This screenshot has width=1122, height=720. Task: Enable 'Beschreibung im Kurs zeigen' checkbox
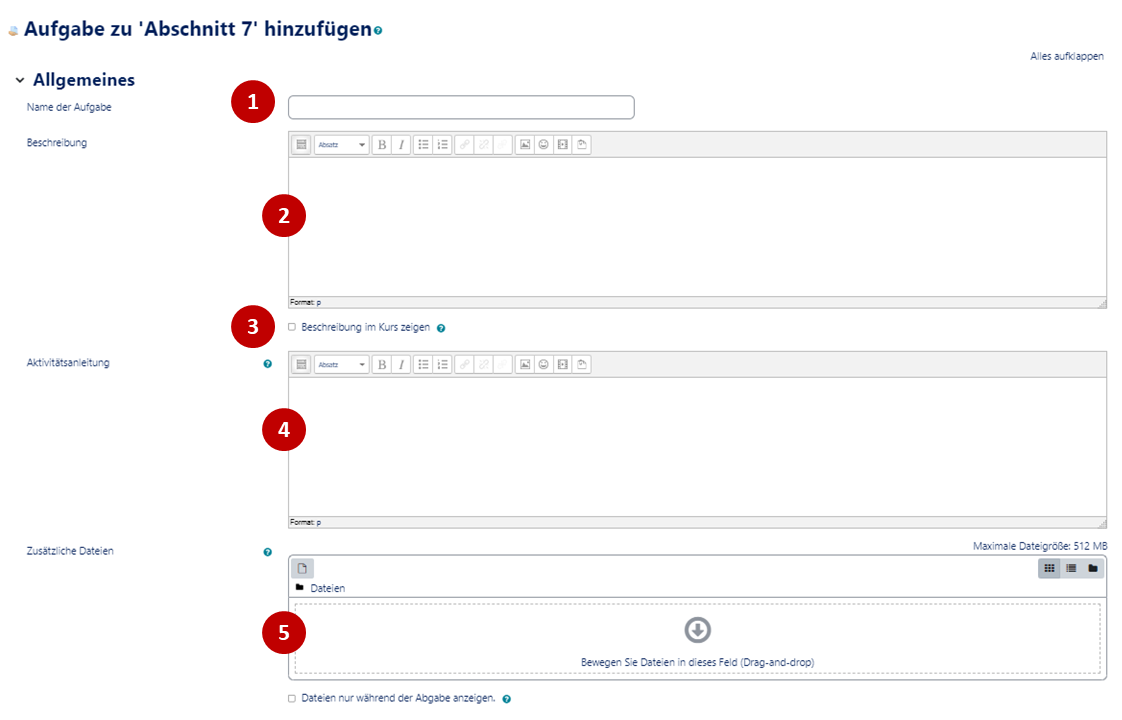coord(292,327)
